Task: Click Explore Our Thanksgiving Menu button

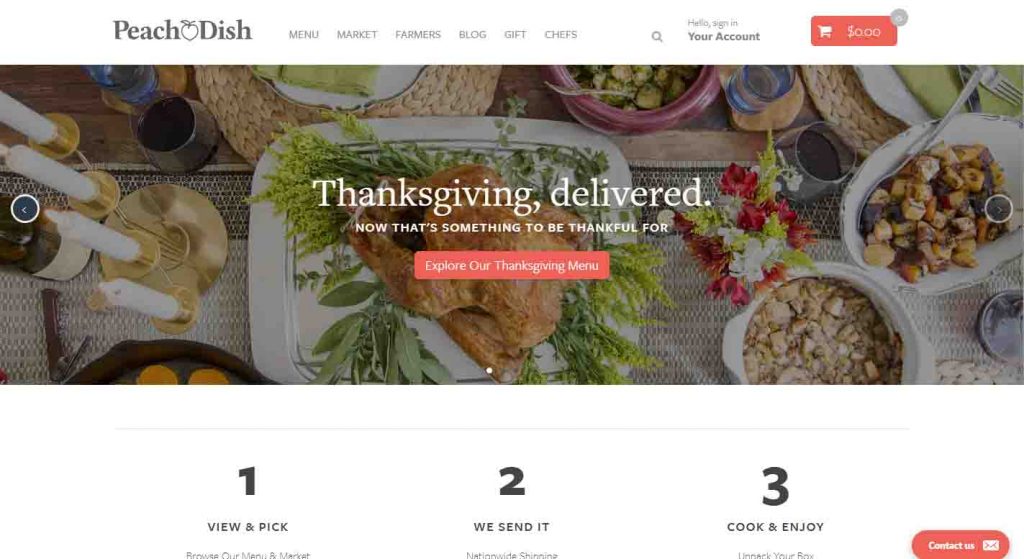Action: point(511,265)
